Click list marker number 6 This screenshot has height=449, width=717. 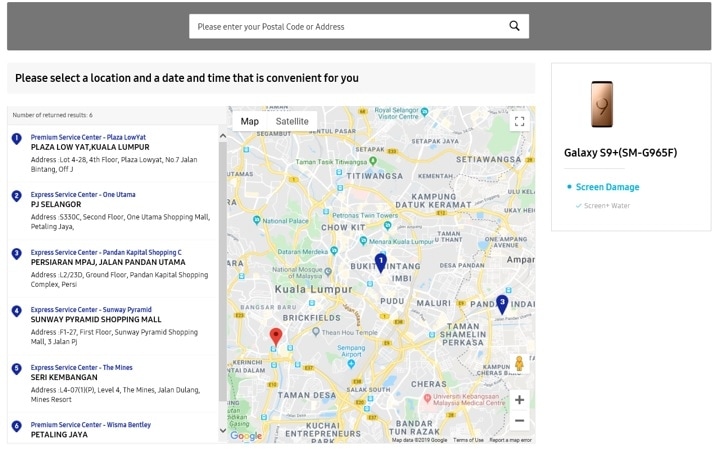click(16, 426)
